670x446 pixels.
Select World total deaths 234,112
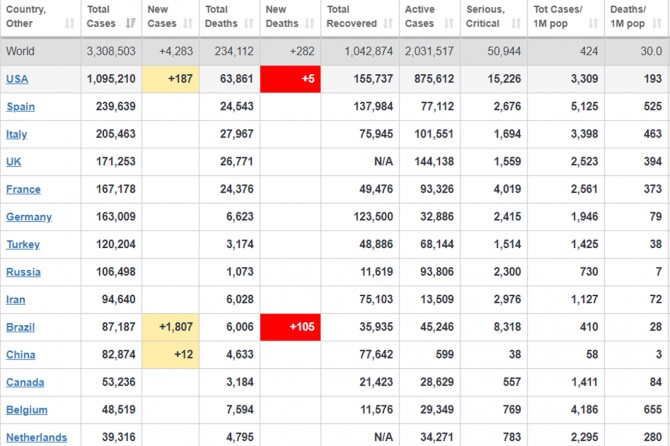coord(234,51)
